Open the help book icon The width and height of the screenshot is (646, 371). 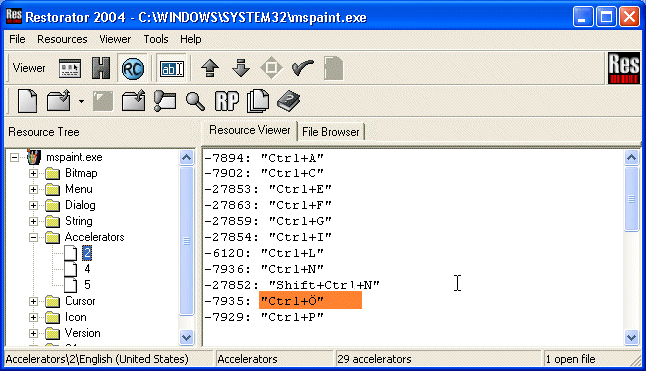click(288, 101)
